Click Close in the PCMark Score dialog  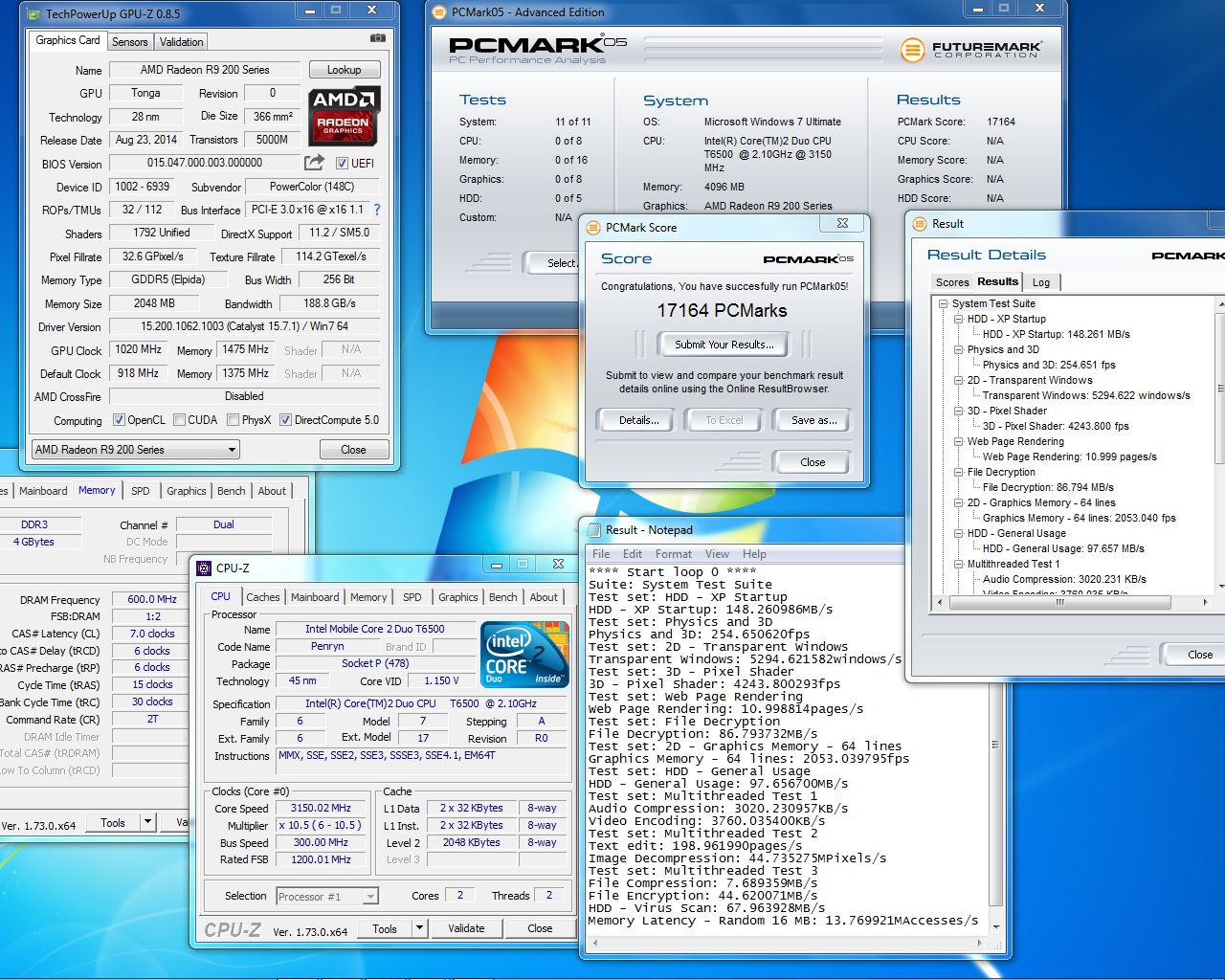pos(813,462)
